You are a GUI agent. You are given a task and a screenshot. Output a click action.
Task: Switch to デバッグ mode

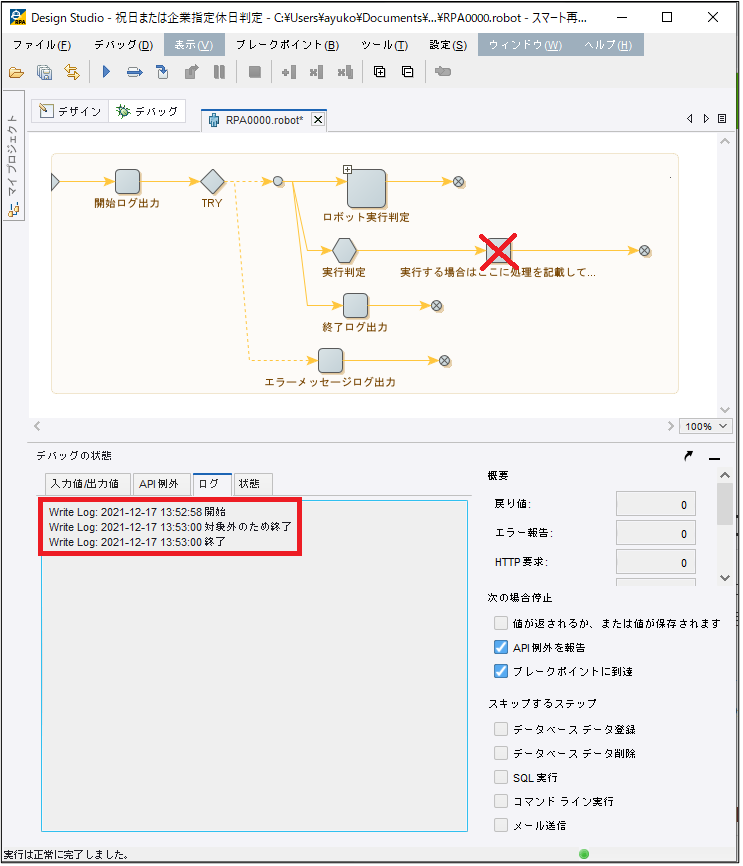tap(147, 111)
